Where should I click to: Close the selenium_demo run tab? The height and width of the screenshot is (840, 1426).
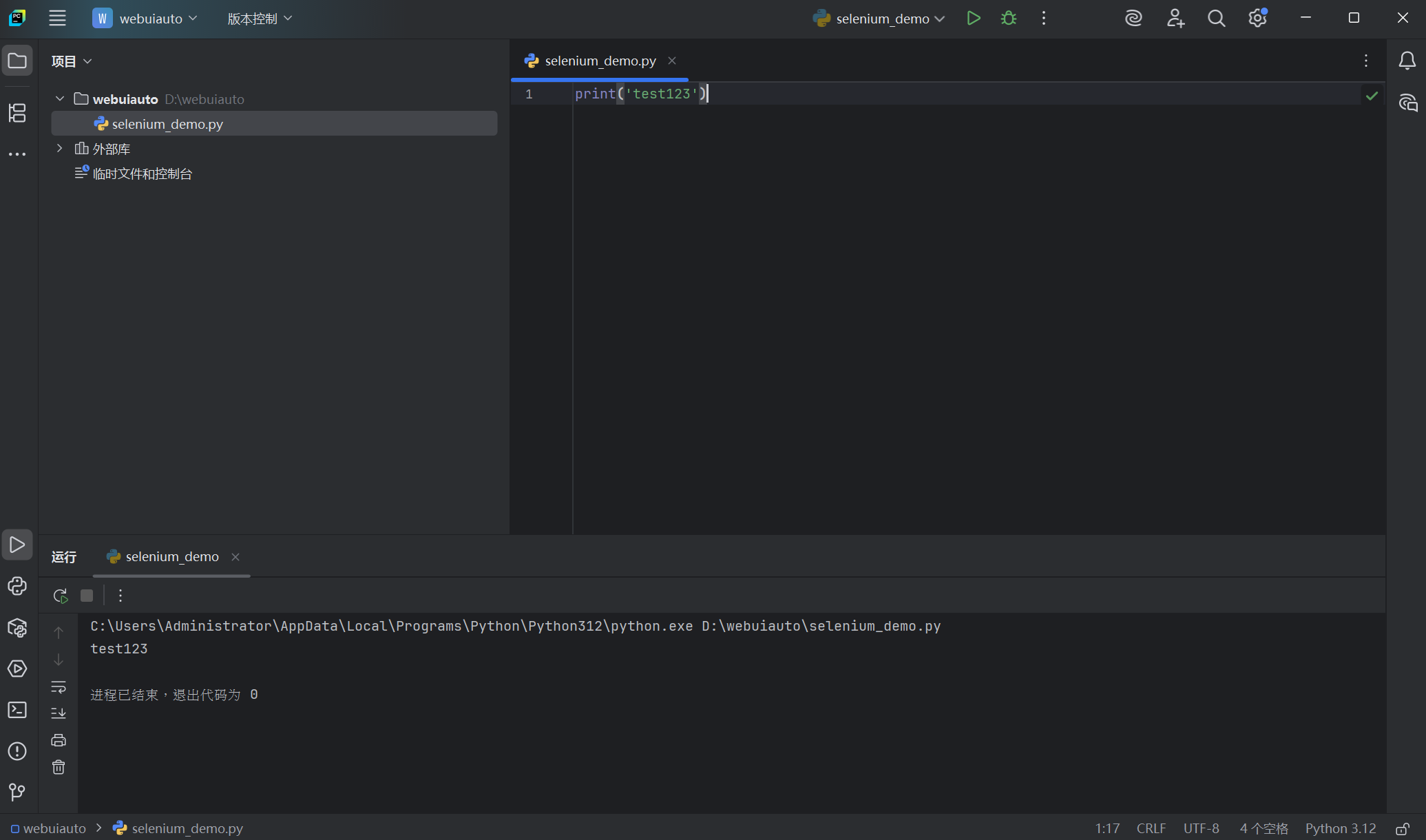click(235, 556)
